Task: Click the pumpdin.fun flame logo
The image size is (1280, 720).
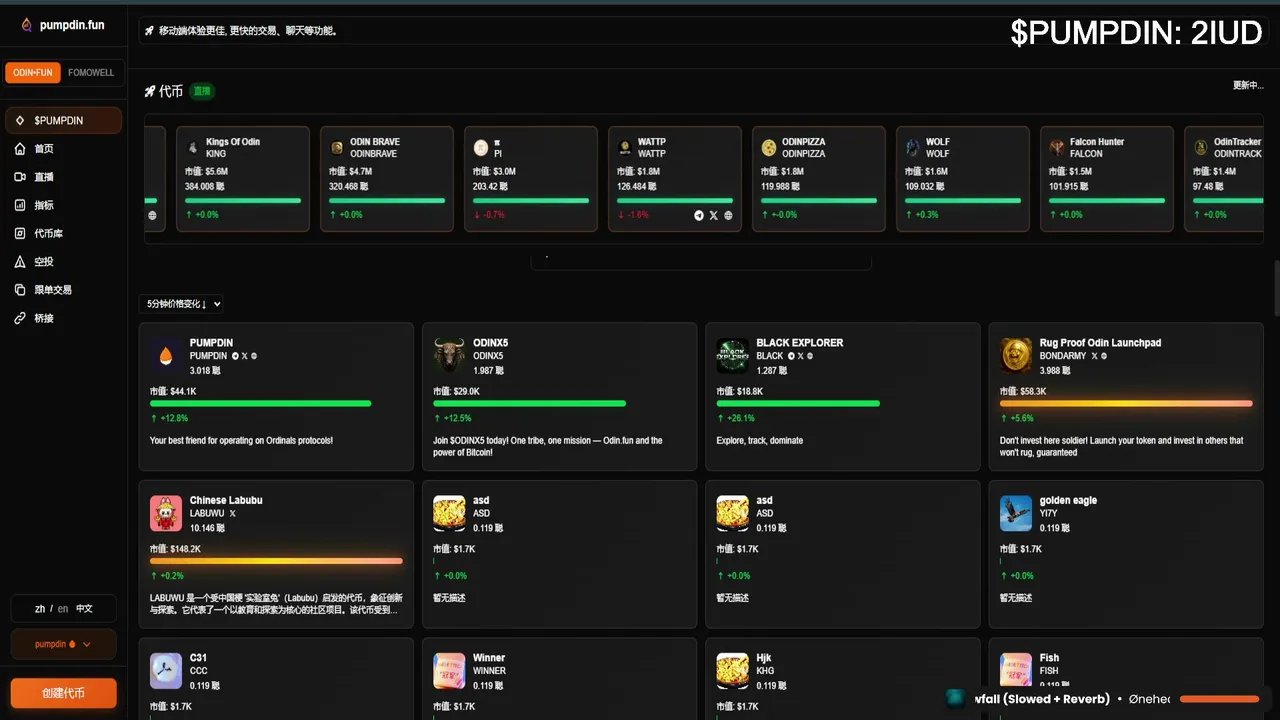Action: click(x=26, y=25)
